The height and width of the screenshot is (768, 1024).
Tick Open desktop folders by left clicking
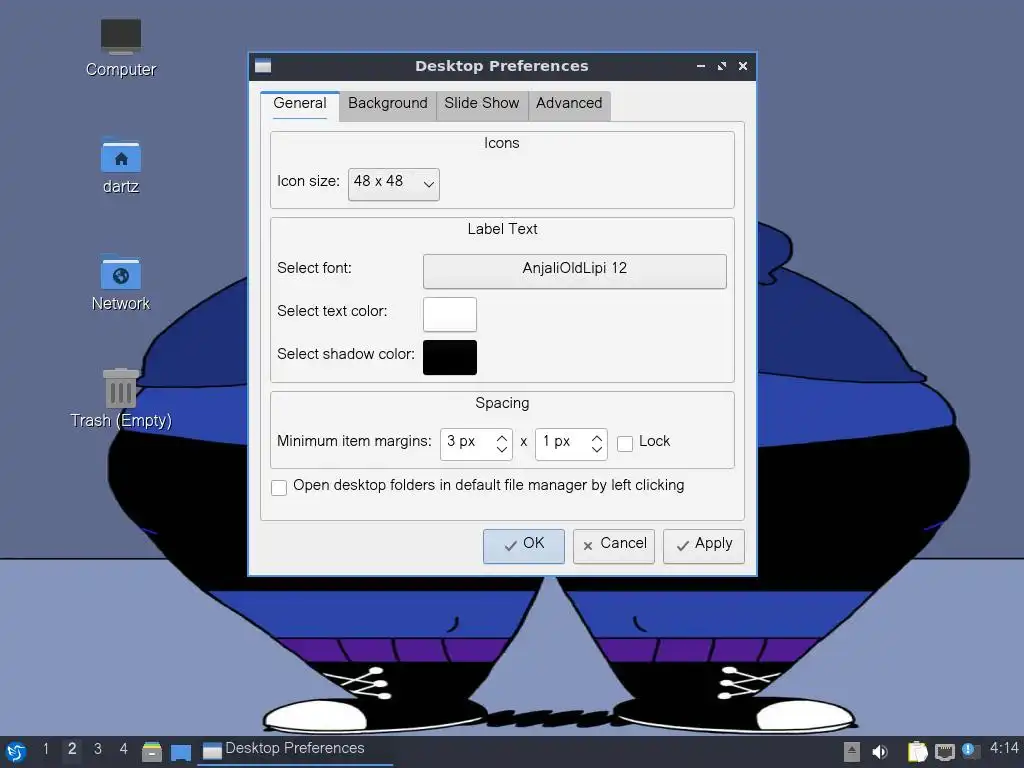coord(279,487)
